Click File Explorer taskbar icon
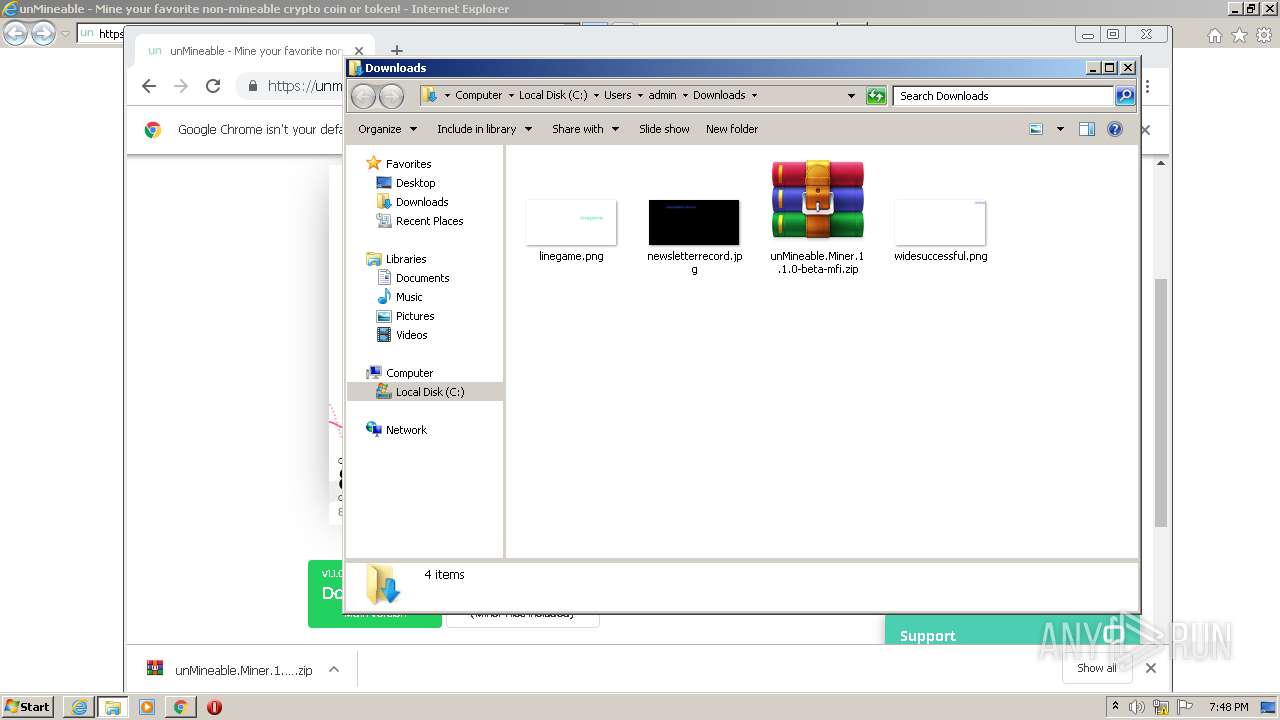This screenshot has height=720, width=1280. click(113, 707)
